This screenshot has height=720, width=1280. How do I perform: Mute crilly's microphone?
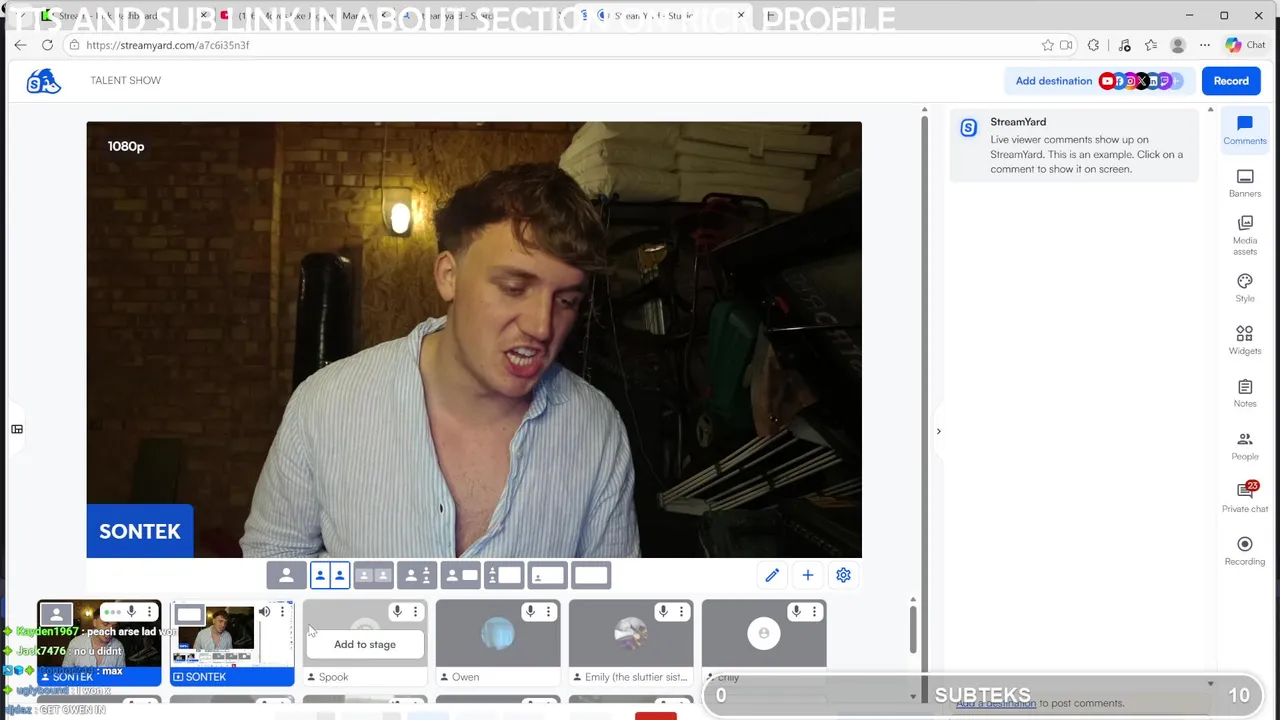coord(796,611)
